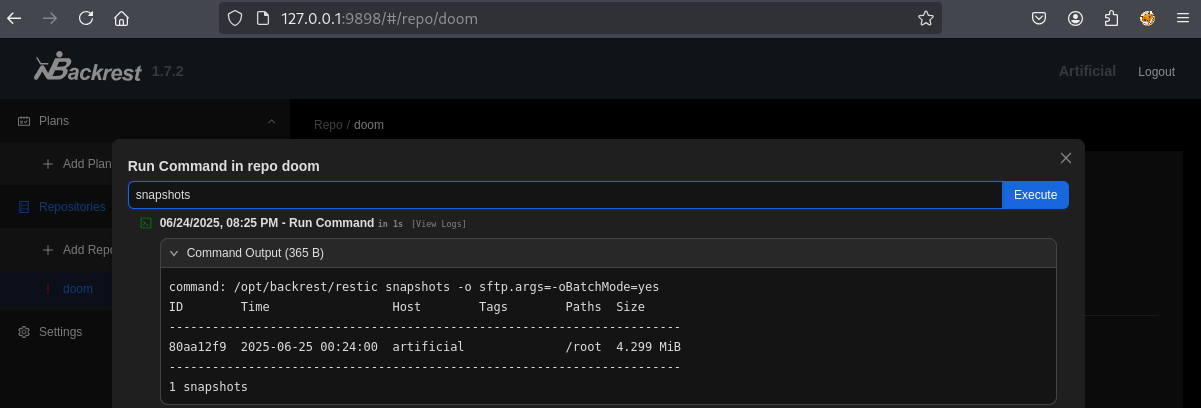The width and height of the screenshot is (1201, 408).
Task: Click the Plans calendar icon
Action: point(25,121)
